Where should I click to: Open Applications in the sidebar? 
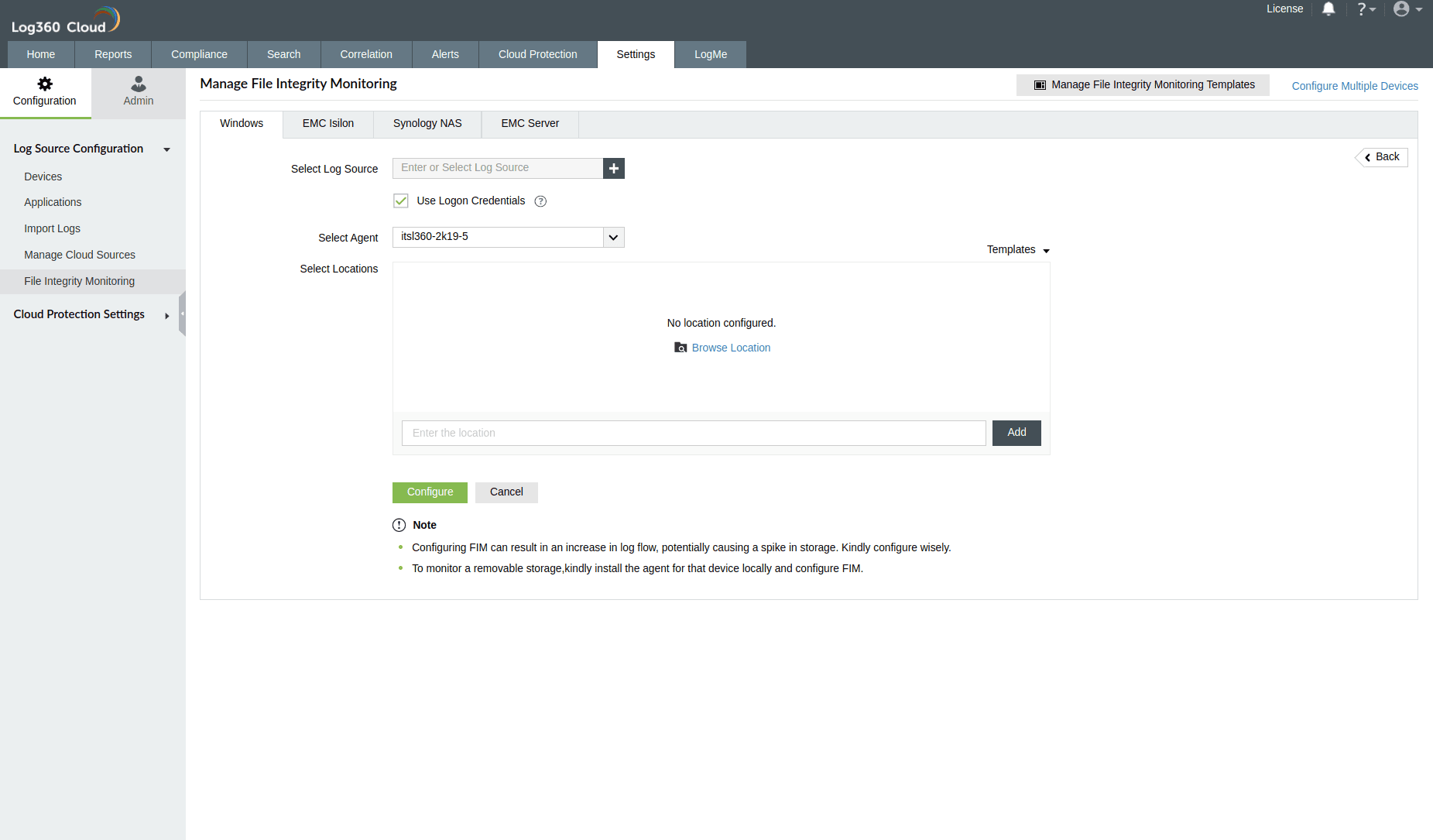click(x=53, y=202)
